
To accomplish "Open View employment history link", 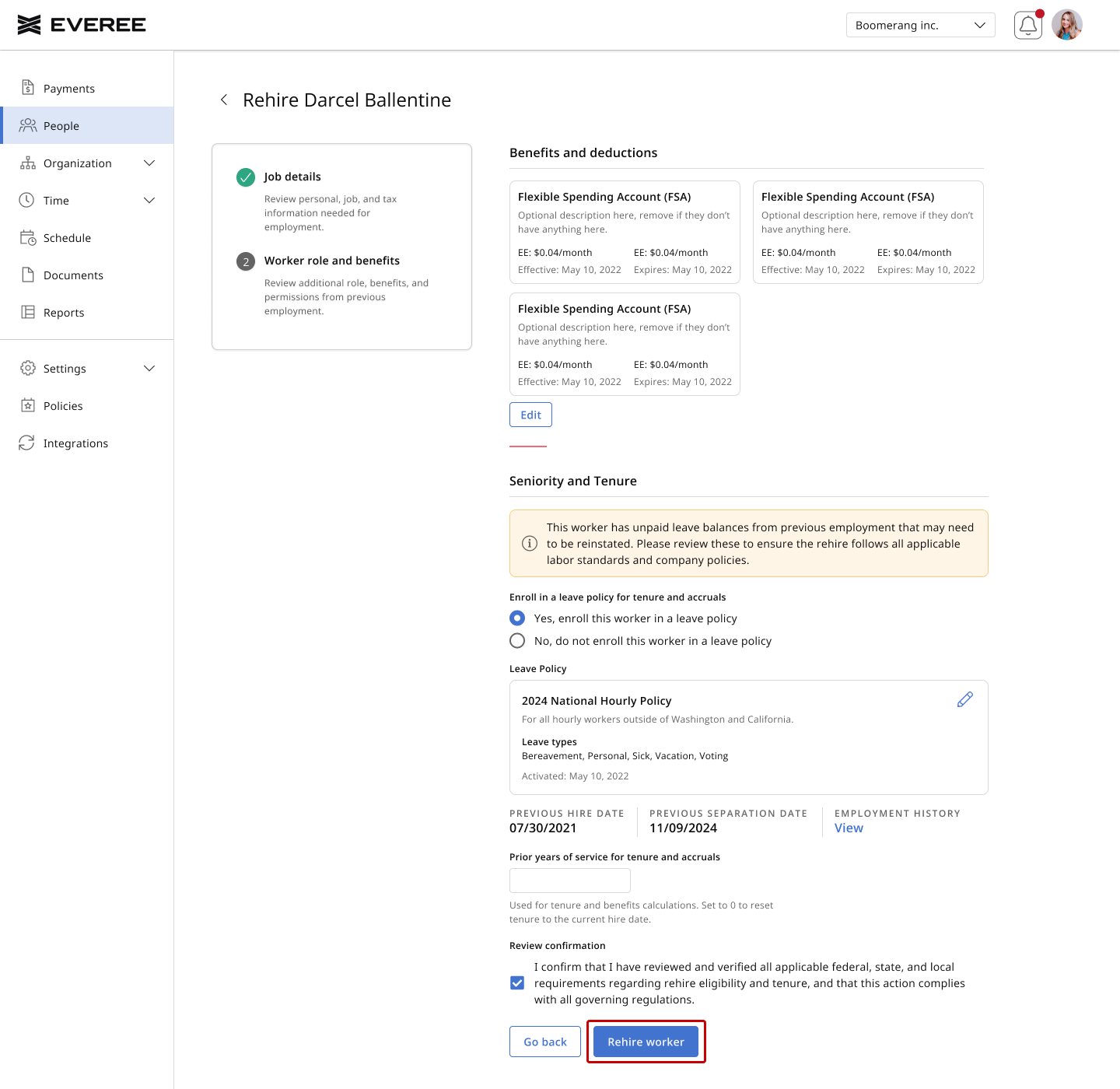I will click(849, 828).
